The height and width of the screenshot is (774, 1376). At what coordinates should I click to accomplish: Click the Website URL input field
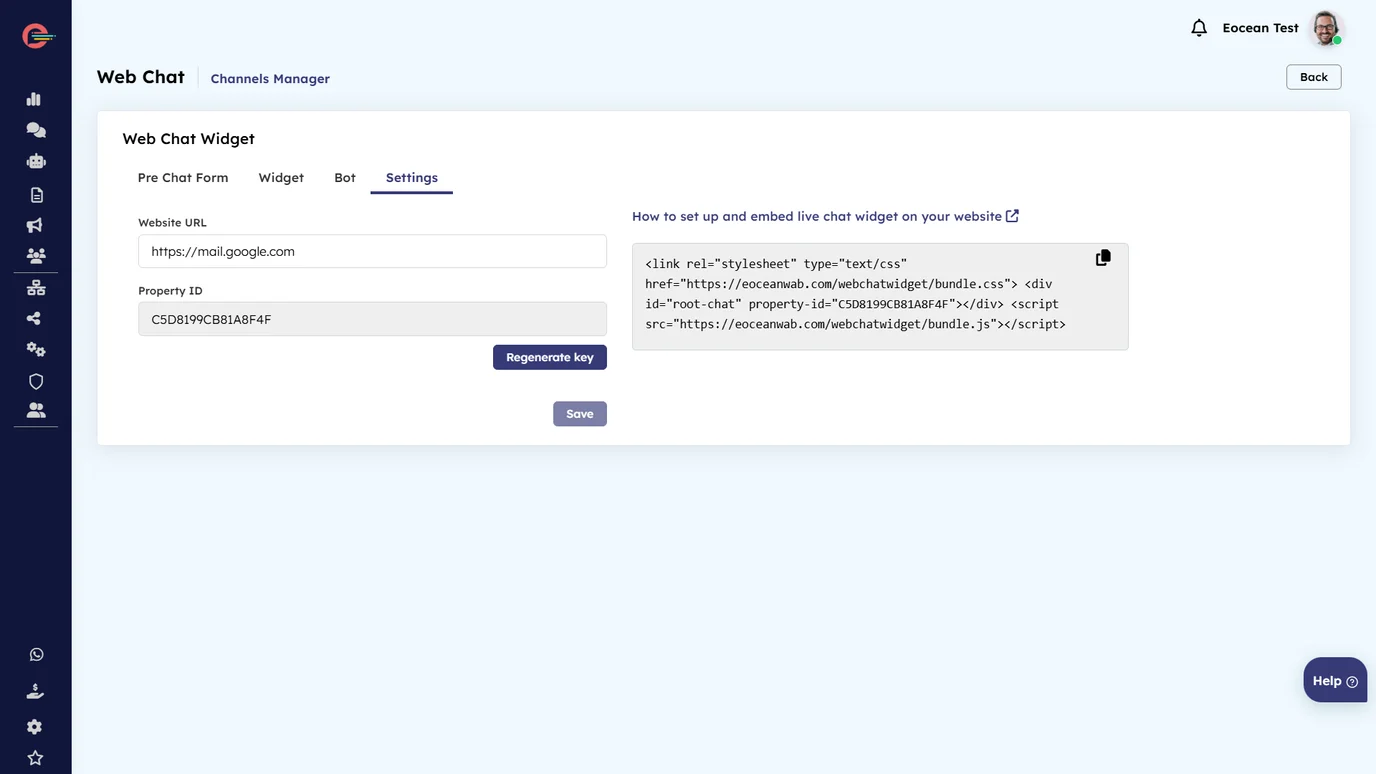click(x=372, y=252)
